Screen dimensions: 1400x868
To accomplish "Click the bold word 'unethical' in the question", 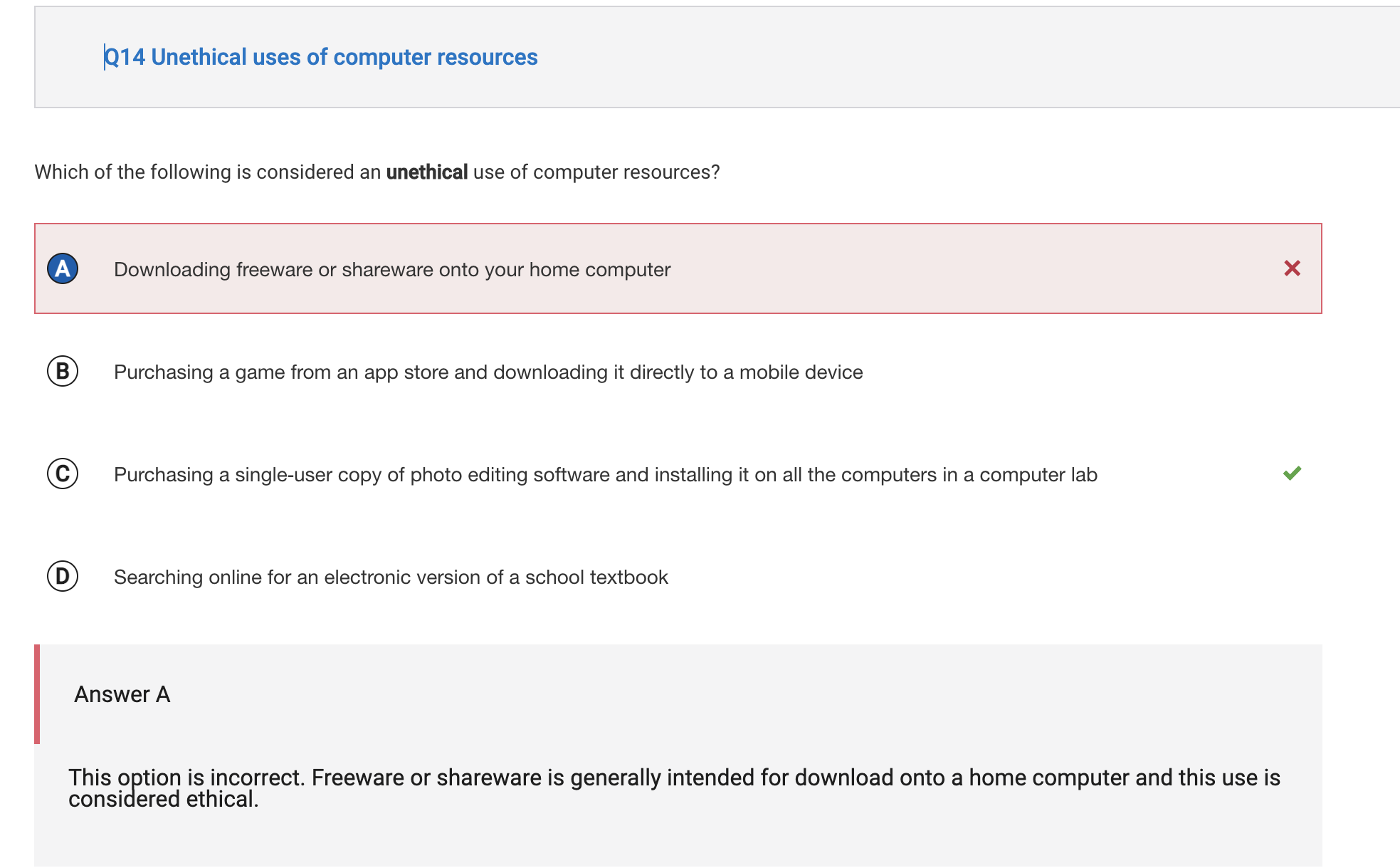I will coord(427,172).
